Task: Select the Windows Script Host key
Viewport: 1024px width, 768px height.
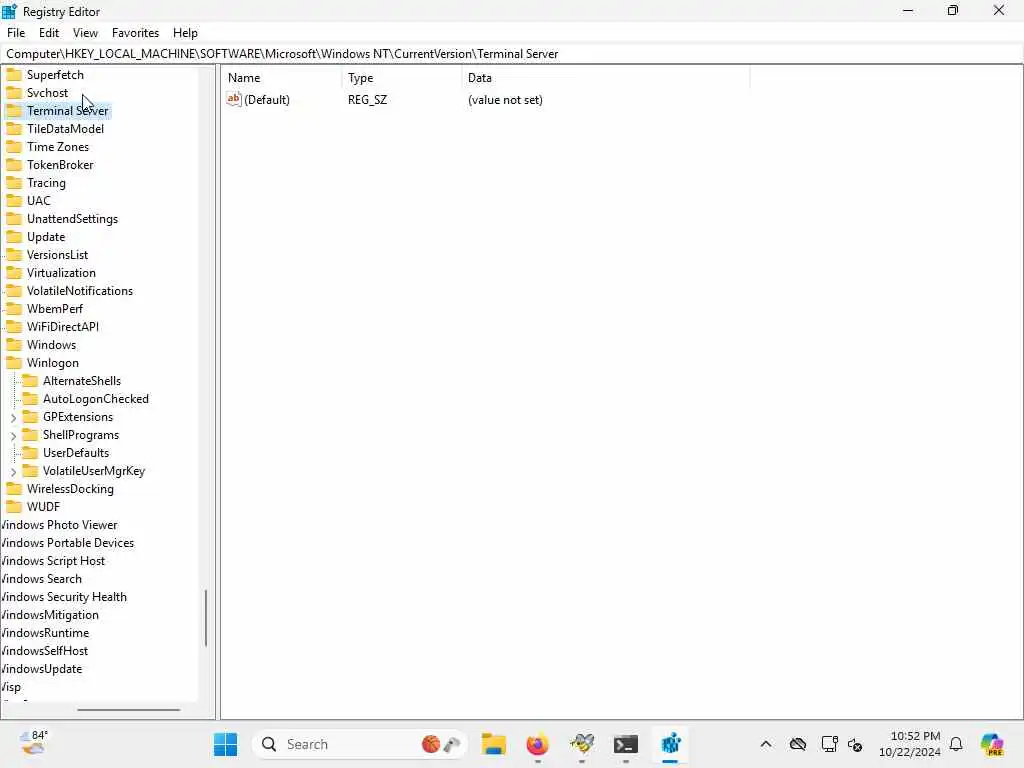Action: tap(54, 561)
